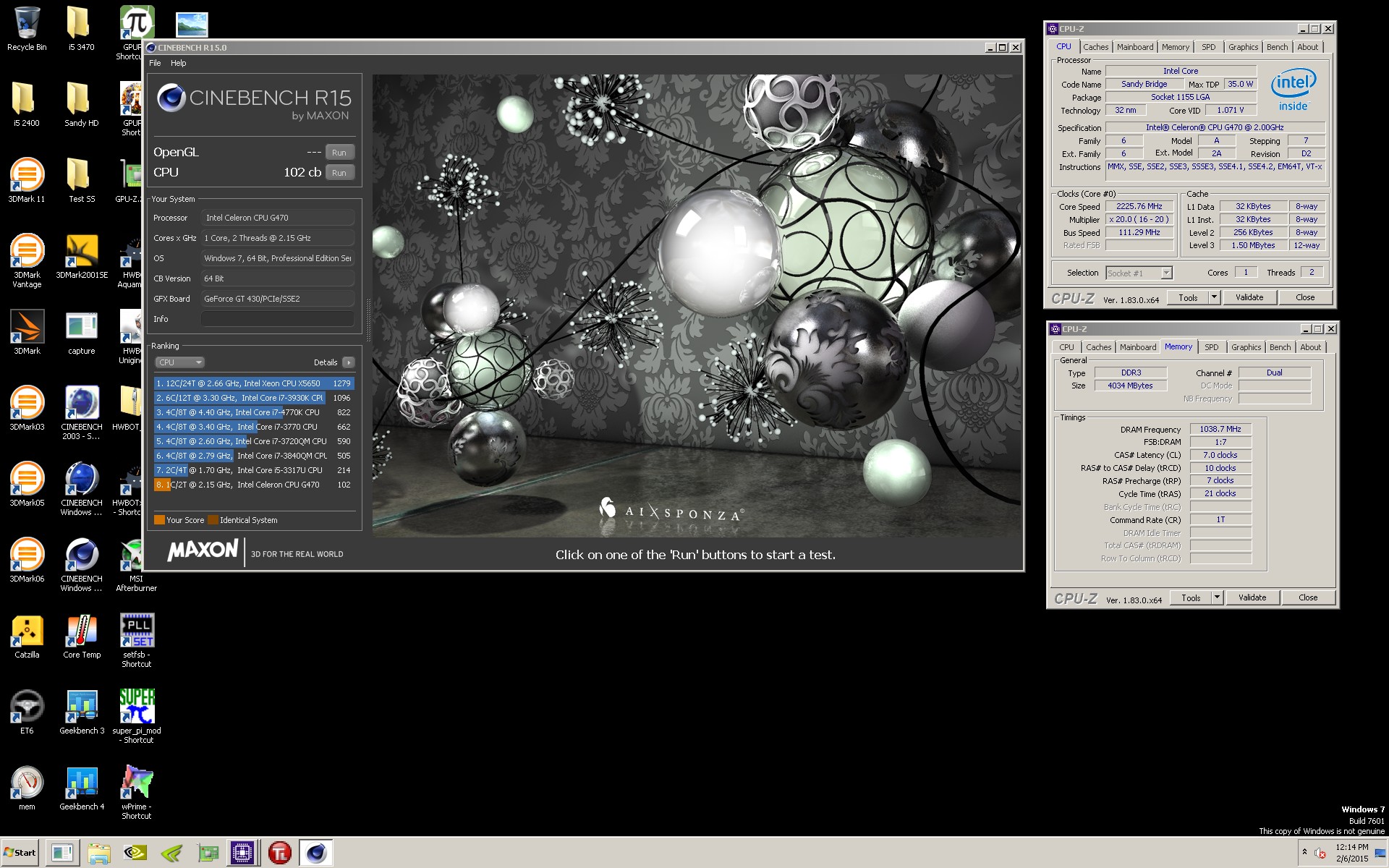Open wPrime shortcut icon

(x=136, y=793)
